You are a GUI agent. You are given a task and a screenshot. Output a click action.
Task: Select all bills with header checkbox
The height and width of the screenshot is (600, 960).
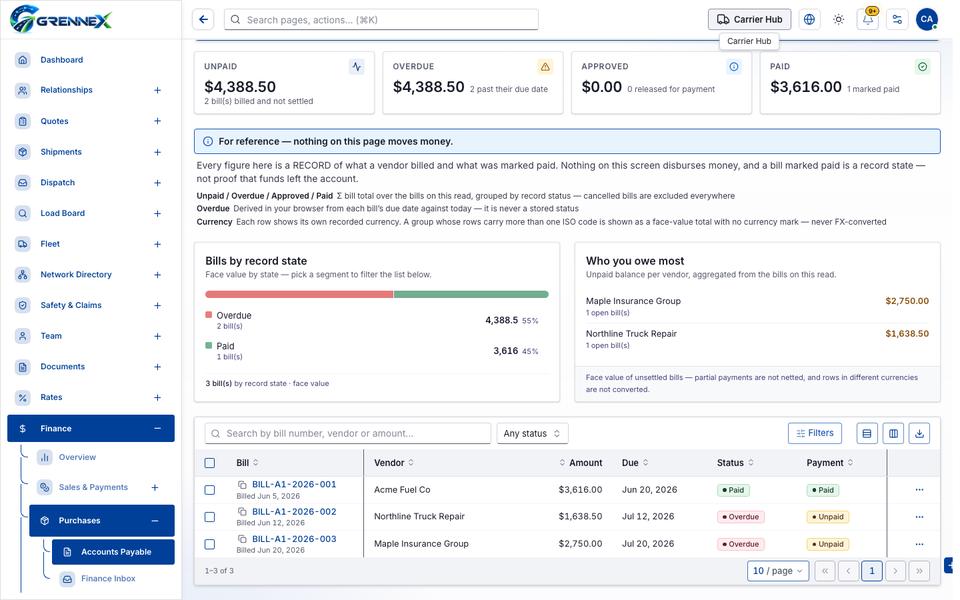pyautogui.click(x=209, y=463)
